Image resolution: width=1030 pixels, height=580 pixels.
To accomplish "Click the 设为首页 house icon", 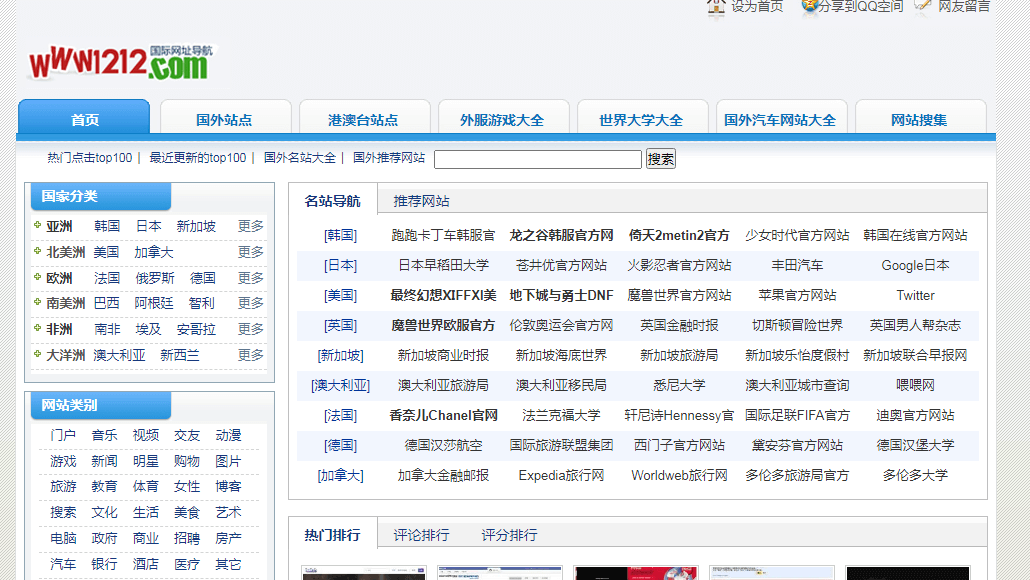I will pos(716,8).
